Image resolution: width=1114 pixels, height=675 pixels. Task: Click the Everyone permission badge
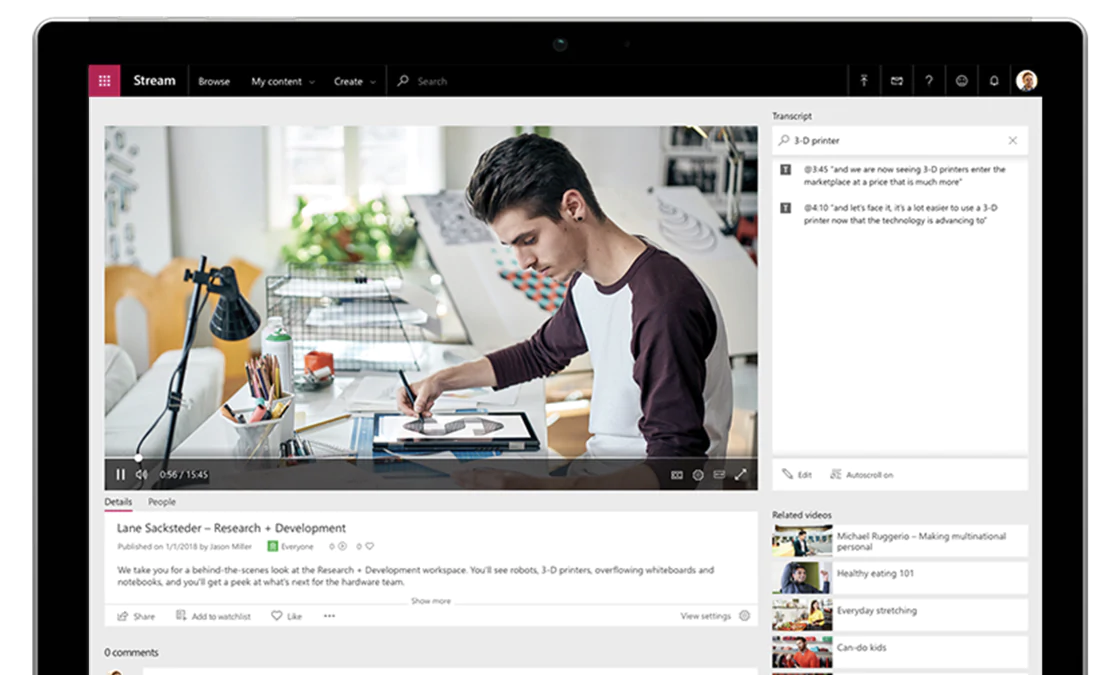[x=290, y=546]
